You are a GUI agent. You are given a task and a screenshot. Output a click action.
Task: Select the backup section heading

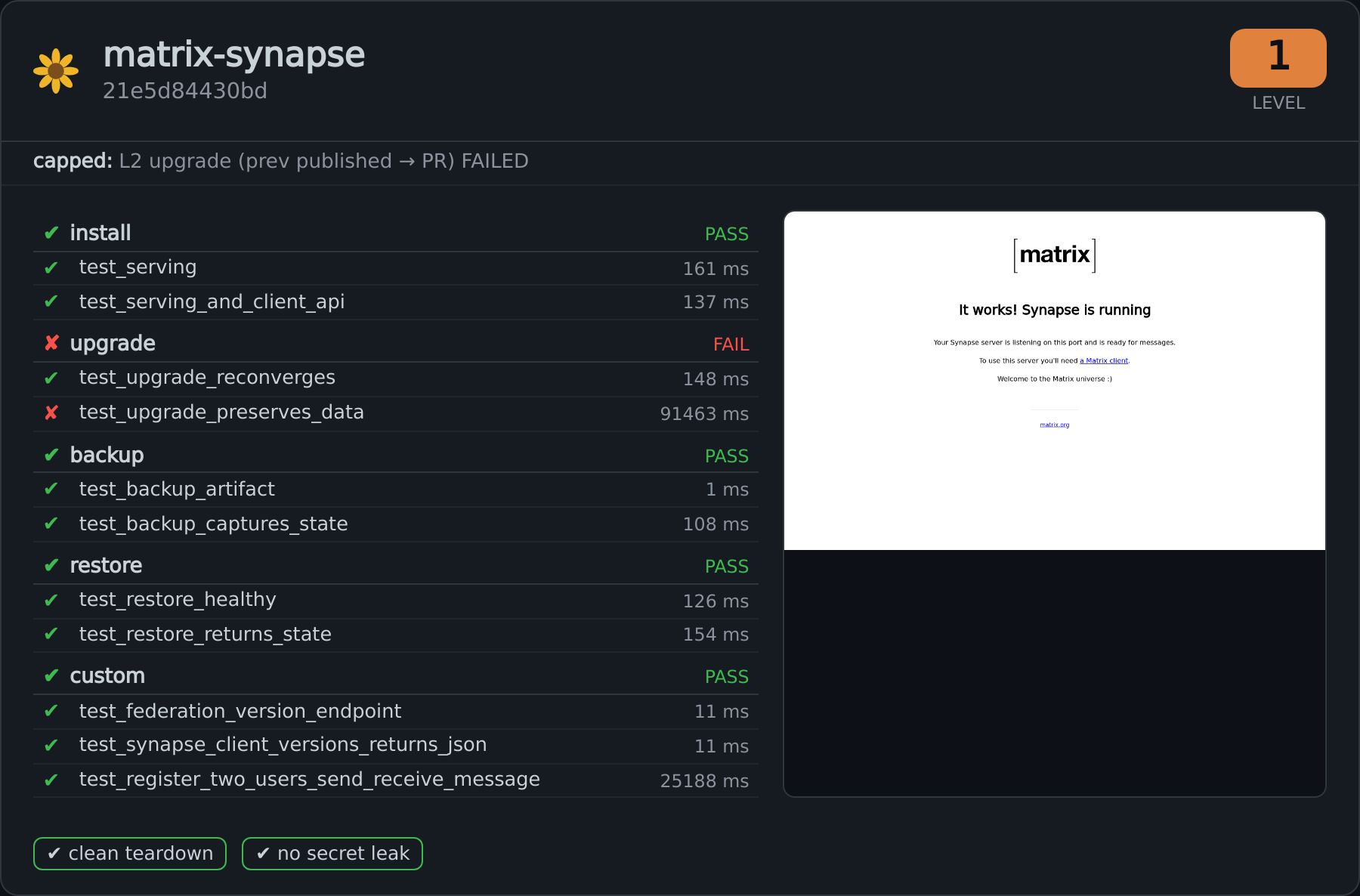(x=107, y=455)
